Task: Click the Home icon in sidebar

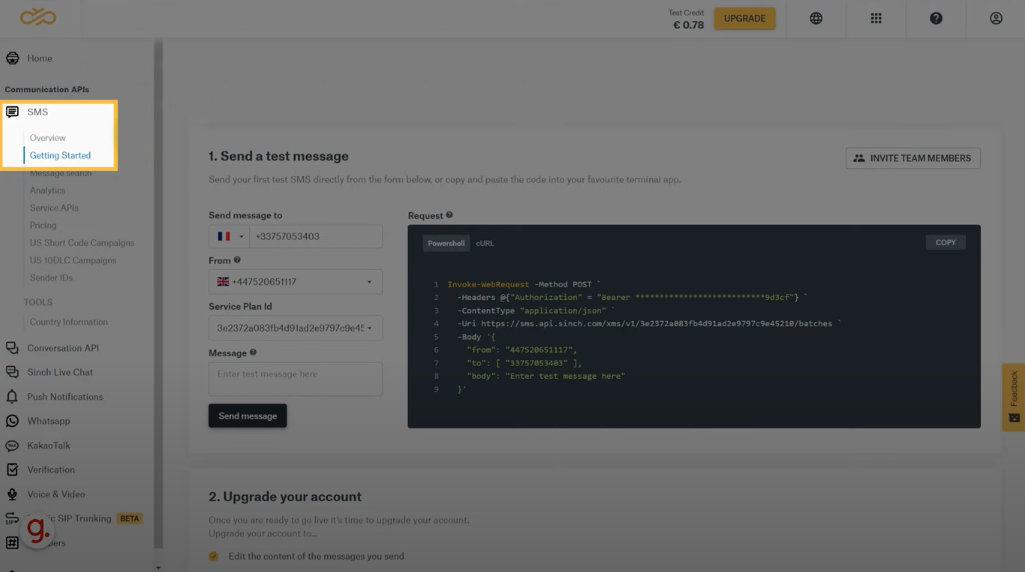Action: click(x=12, y=58)
